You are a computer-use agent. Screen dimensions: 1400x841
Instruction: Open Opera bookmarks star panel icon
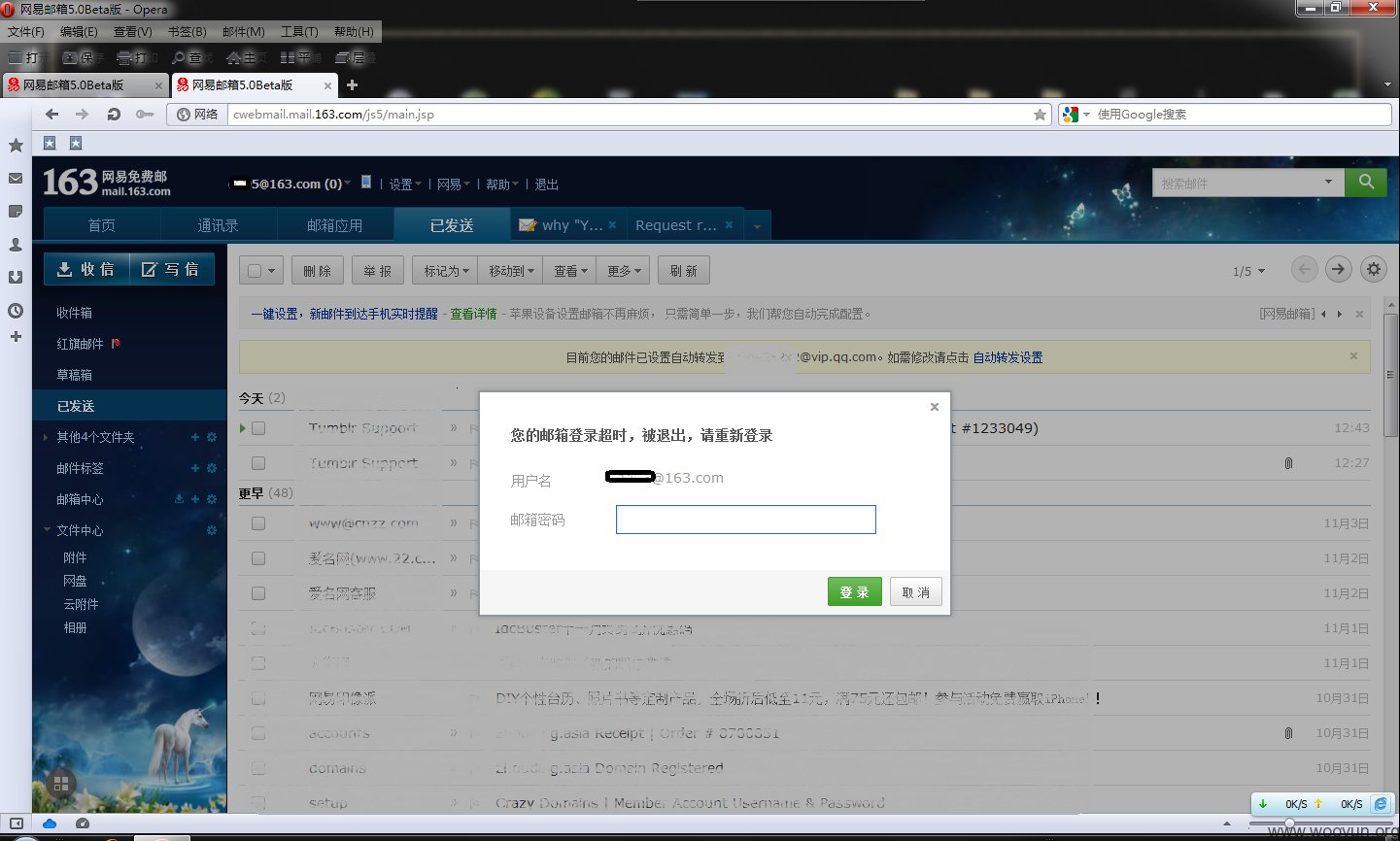coord(16,146)
